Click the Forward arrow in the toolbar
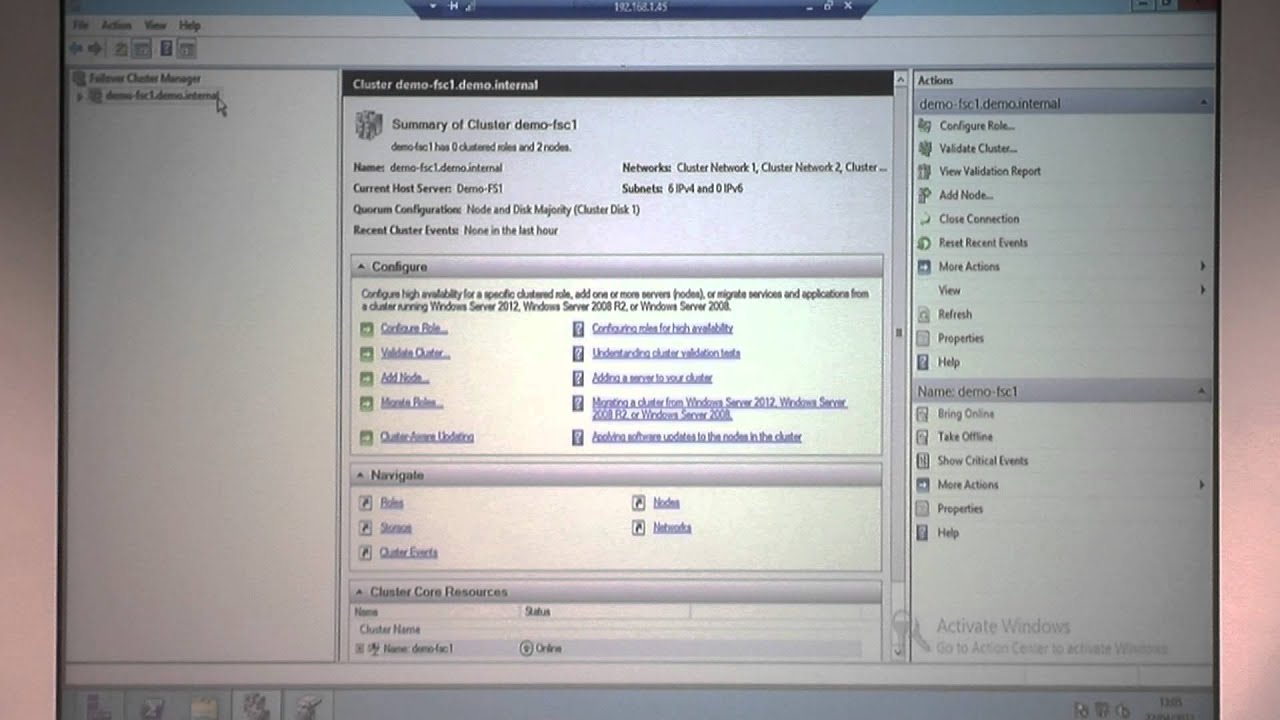Image resolution: width=1280 pixels, height=720 pixels. point(96,48)
